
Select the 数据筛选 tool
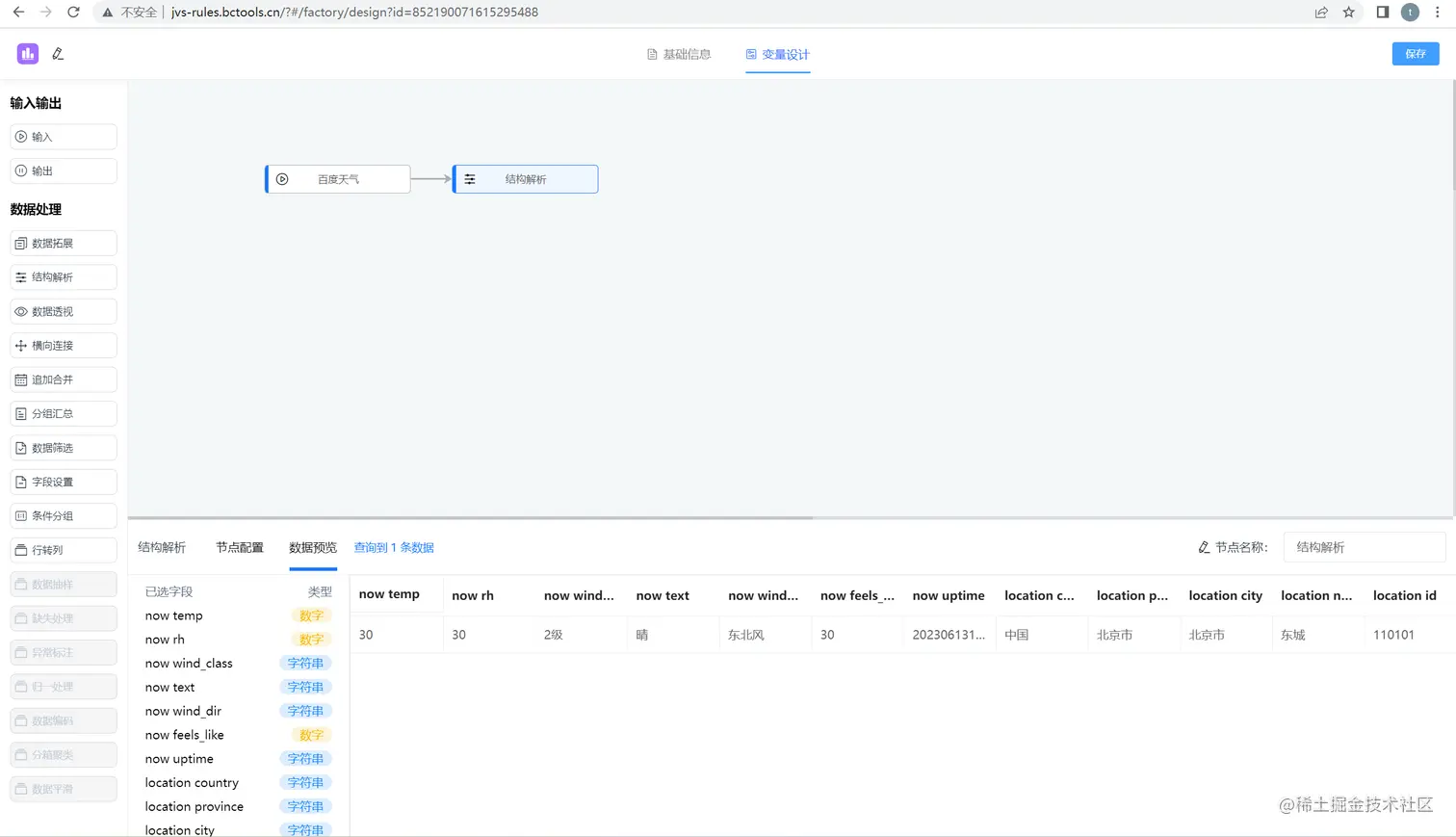coord(64,448)
